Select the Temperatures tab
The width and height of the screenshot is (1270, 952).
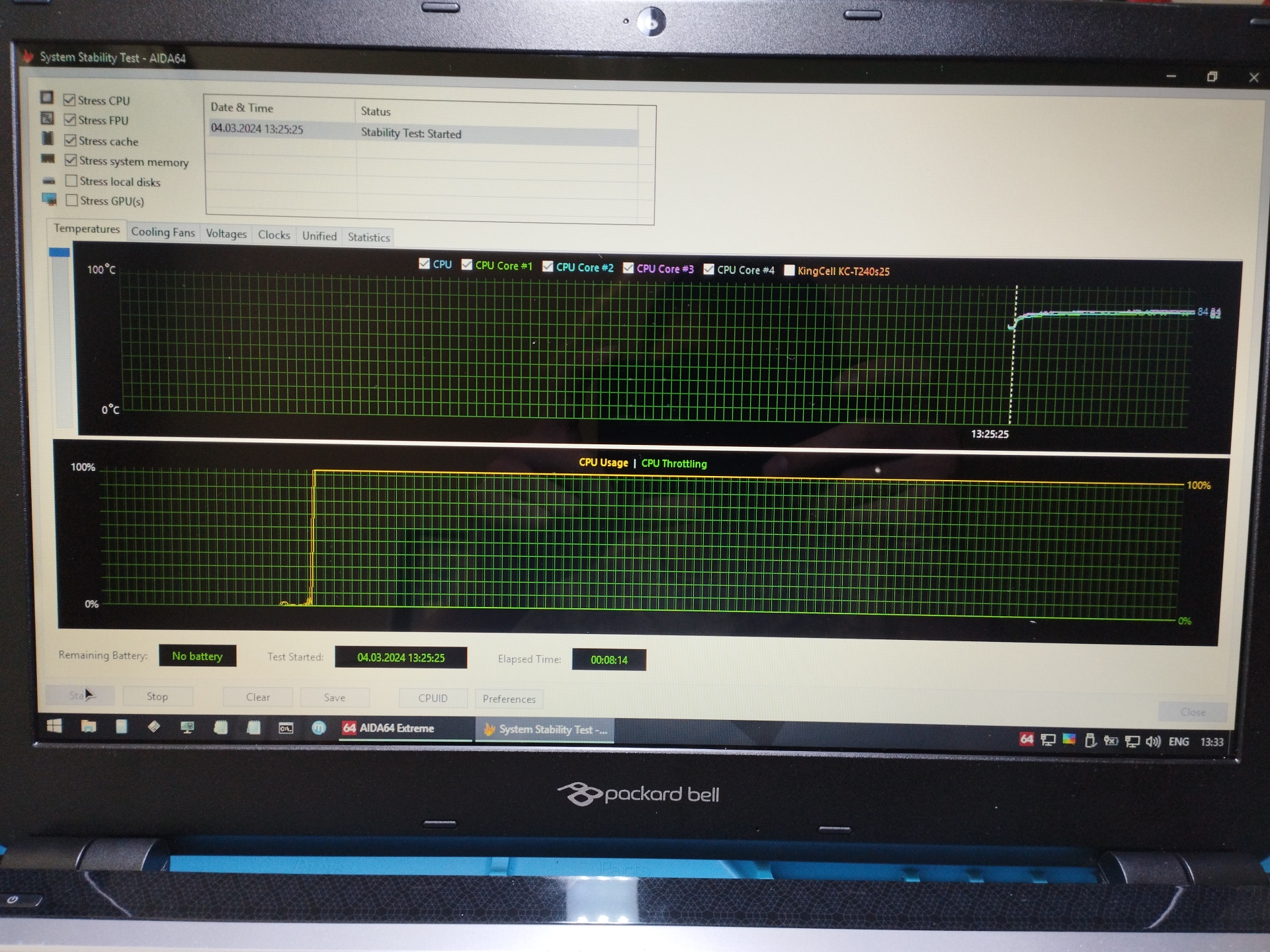point(87,229)
